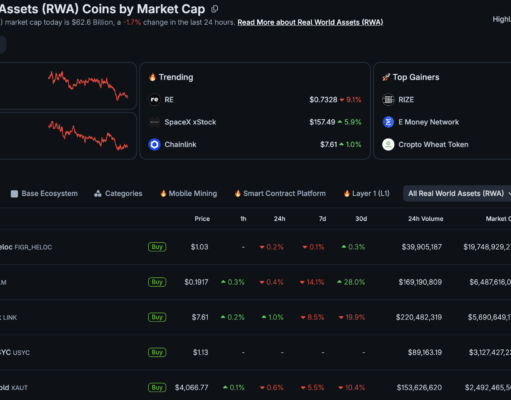511x400 pixels.
Task: Open the FIGR_HELOC coin row
Action: point(255,247)
